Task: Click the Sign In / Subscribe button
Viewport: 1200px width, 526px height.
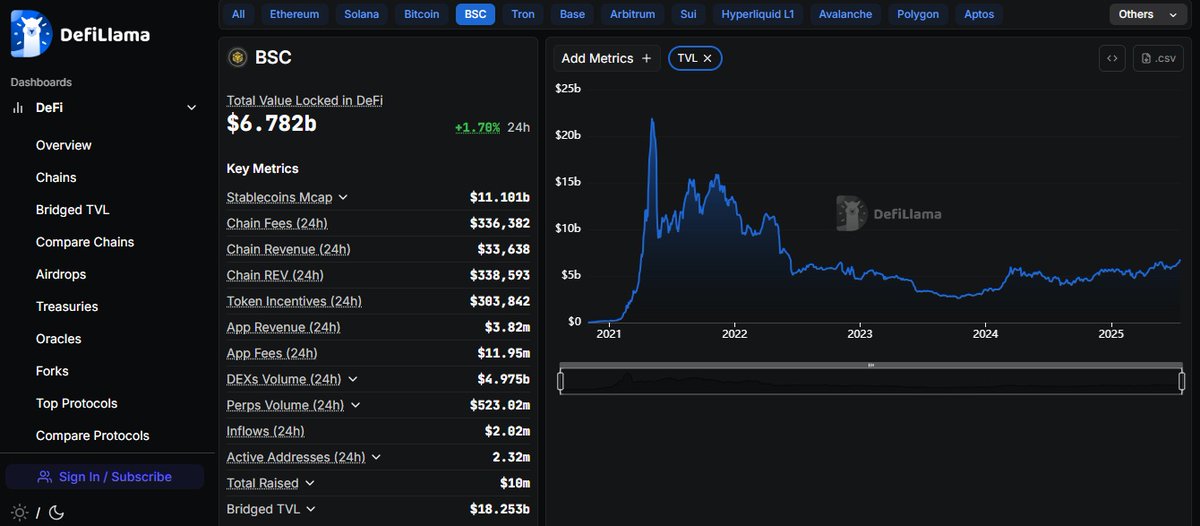Action: click(x=105, y=477)
